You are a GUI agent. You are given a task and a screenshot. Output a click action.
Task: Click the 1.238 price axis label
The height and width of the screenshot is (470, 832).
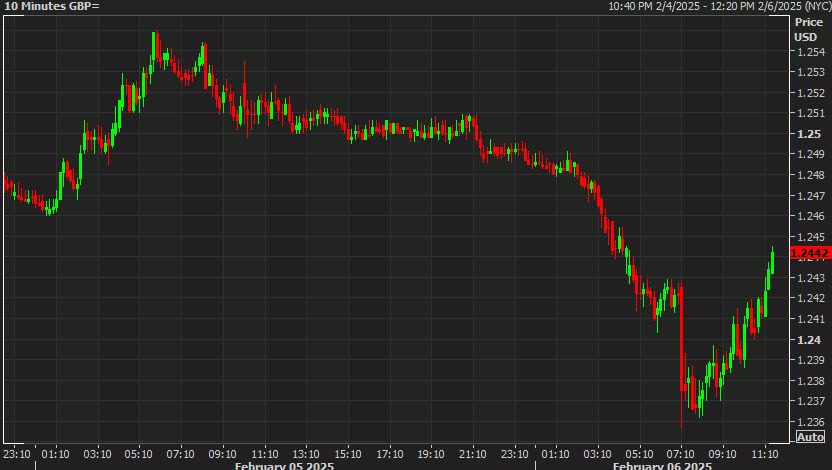(811, 381)
